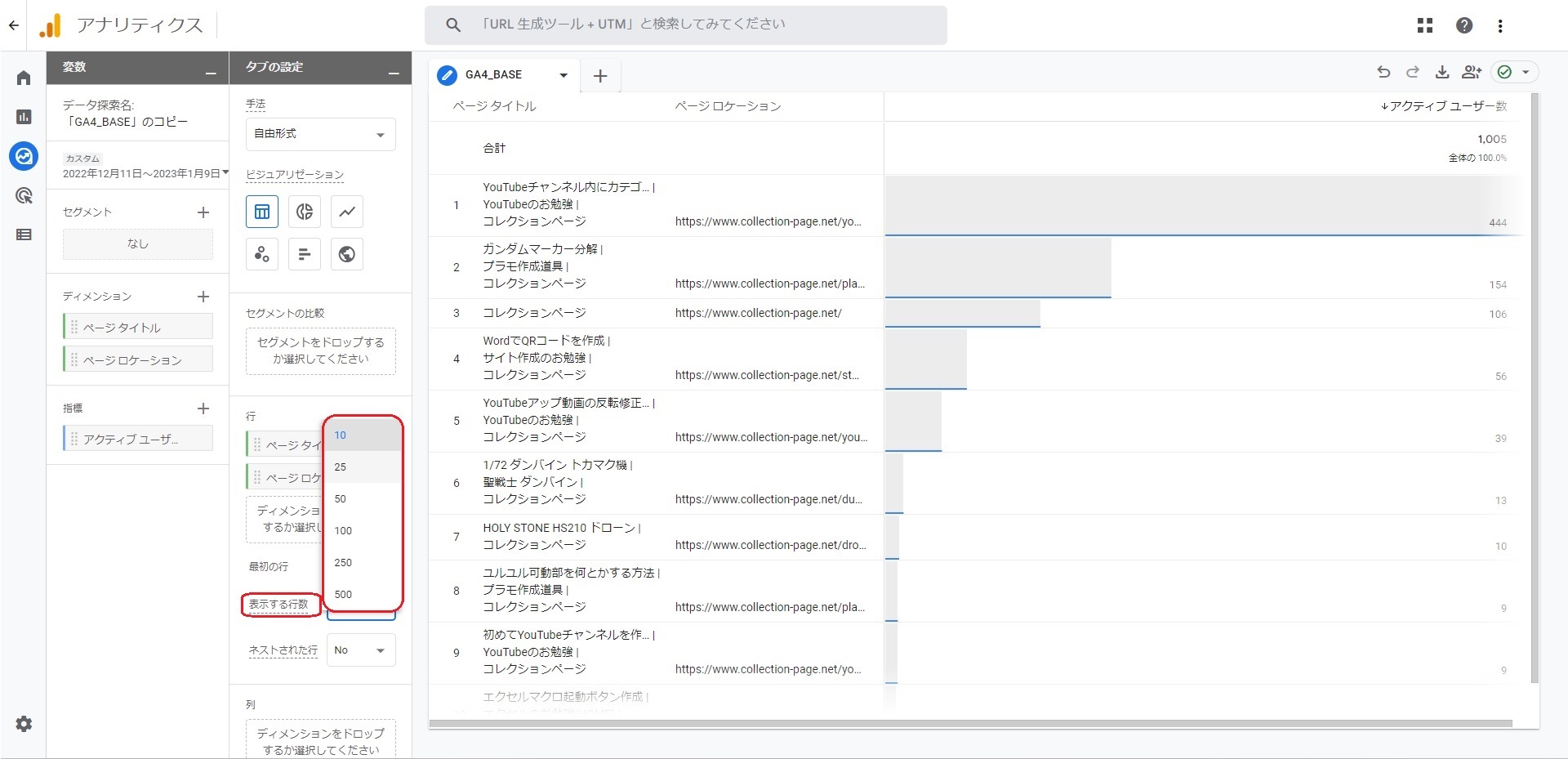This screenshot has width=1568, height=759.
Task: Share exploration via add-person icon
Action: [1472, 72]
